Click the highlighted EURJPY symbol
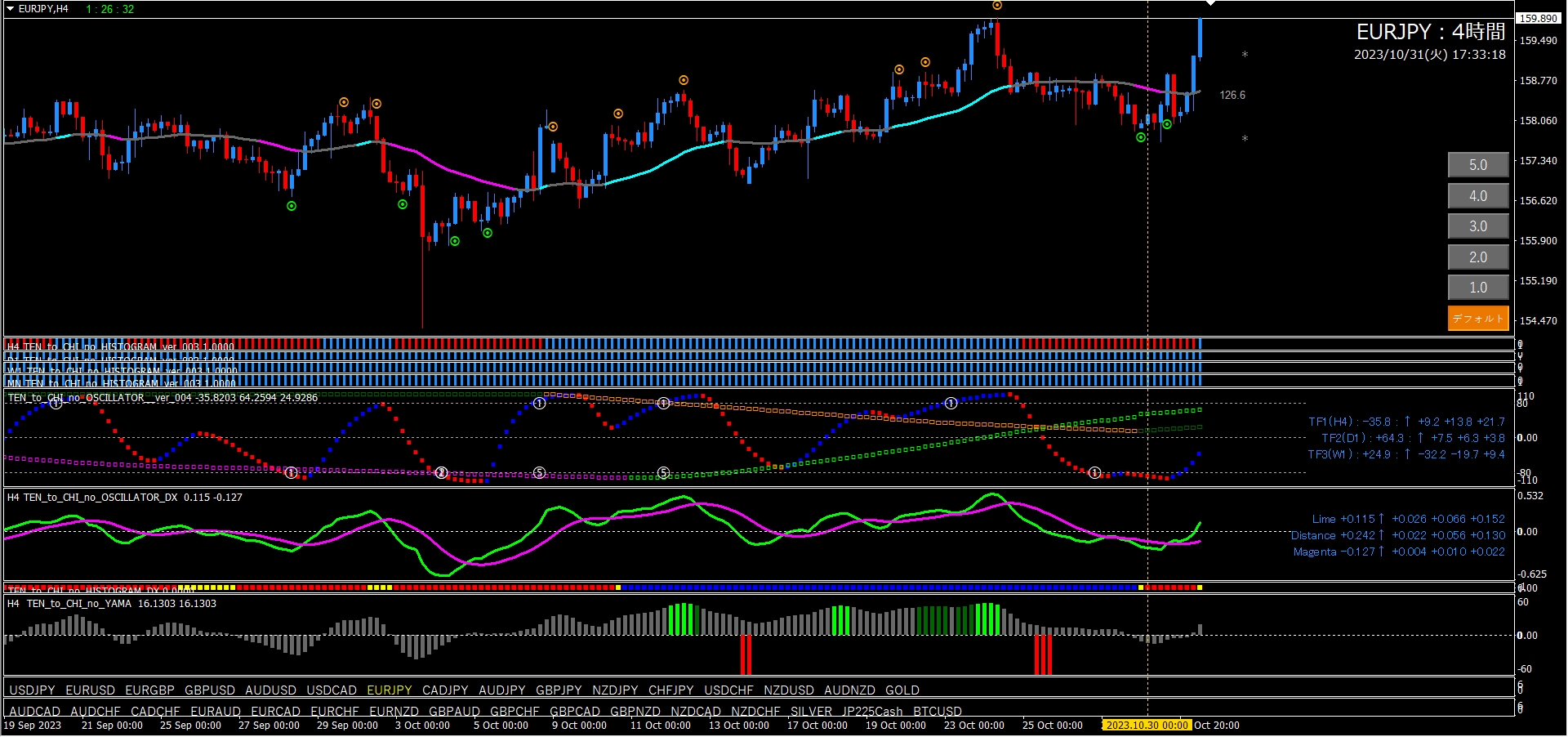The width and height of the screenshot is (1568, 737). (390, 690)
